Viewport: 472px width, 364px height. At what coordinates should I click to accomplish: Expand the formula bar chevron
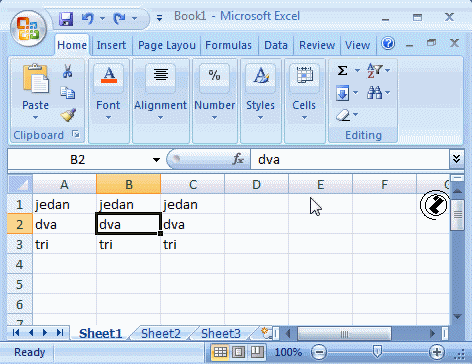click(456, 159)
